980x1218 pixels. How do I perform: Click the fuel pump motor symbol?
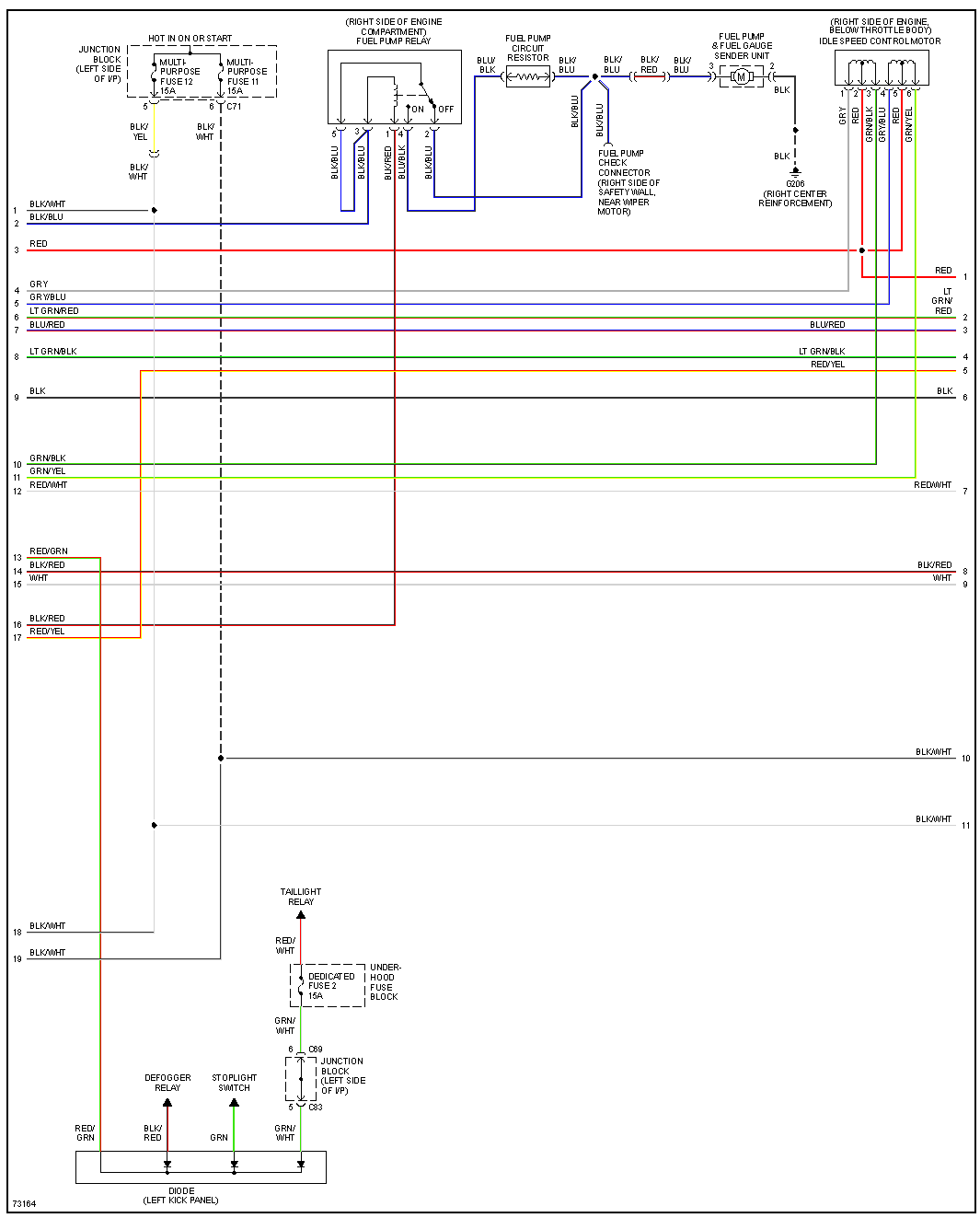coord(742,77)
